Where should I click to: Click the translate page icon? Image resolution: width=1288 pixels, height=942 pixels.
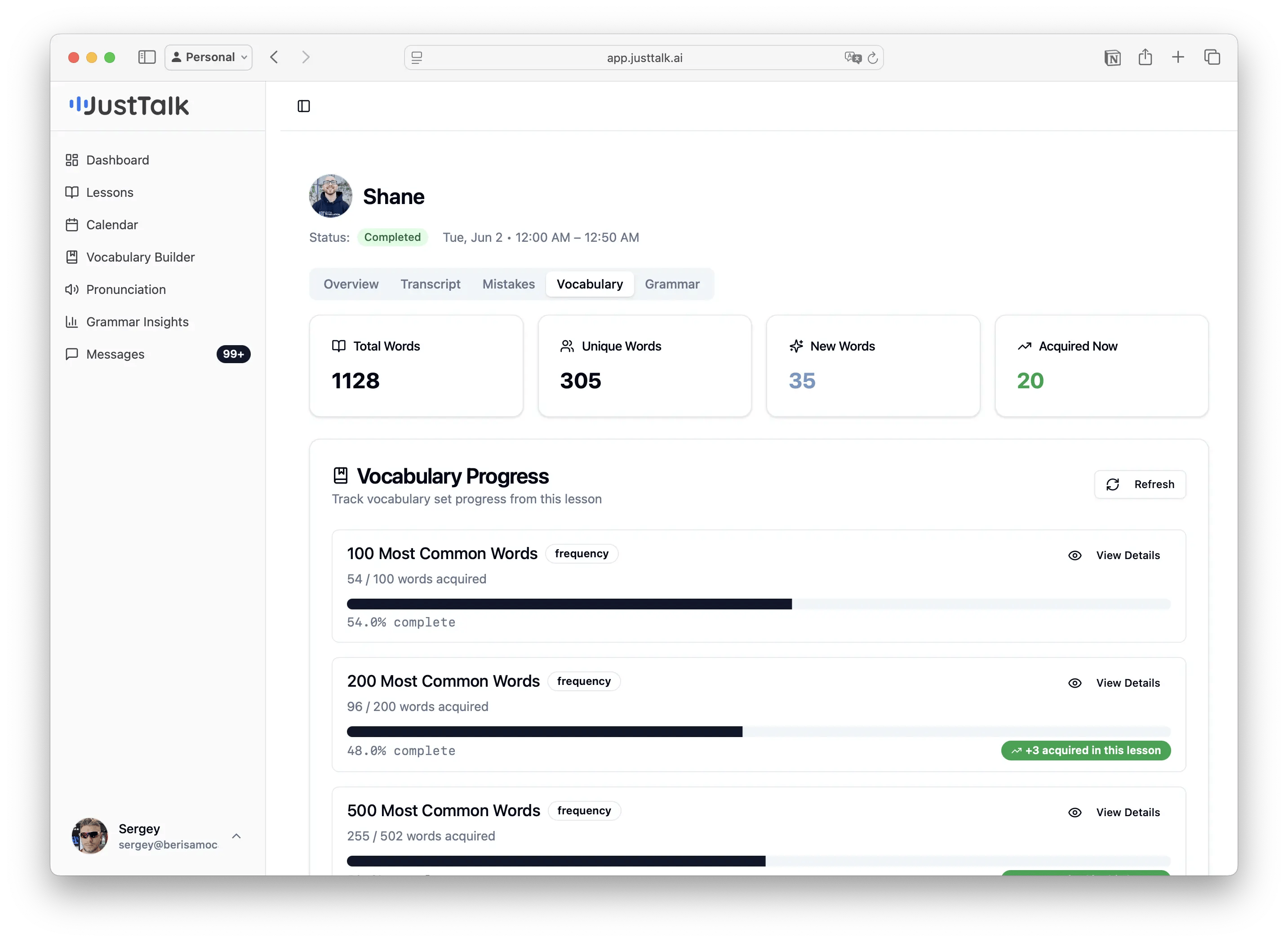pos(853,58)
